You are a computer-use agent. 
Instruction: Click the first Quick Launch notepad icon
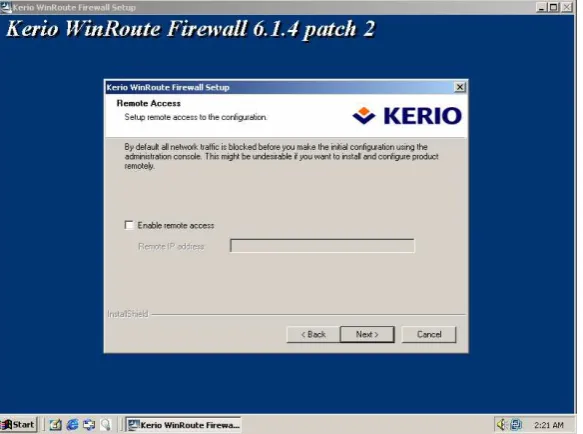(x=55, y=425)
